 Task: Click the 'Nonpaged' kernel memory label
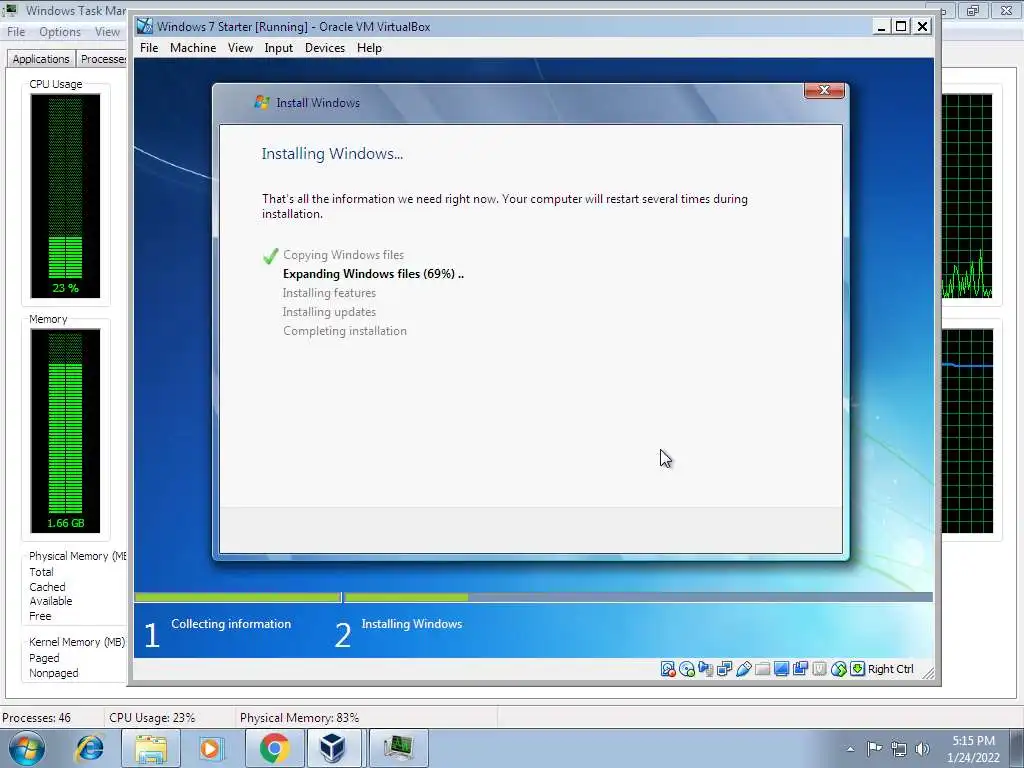tap(54, 673)
